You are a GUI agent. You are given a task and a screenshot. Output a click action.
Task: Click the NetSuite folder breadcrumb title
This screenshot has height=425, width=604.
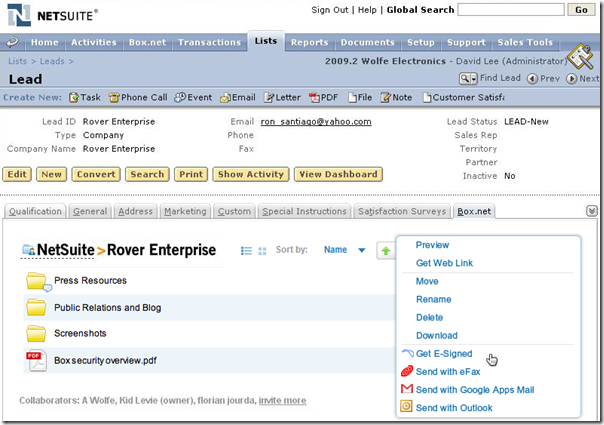[x=65, y=250]
